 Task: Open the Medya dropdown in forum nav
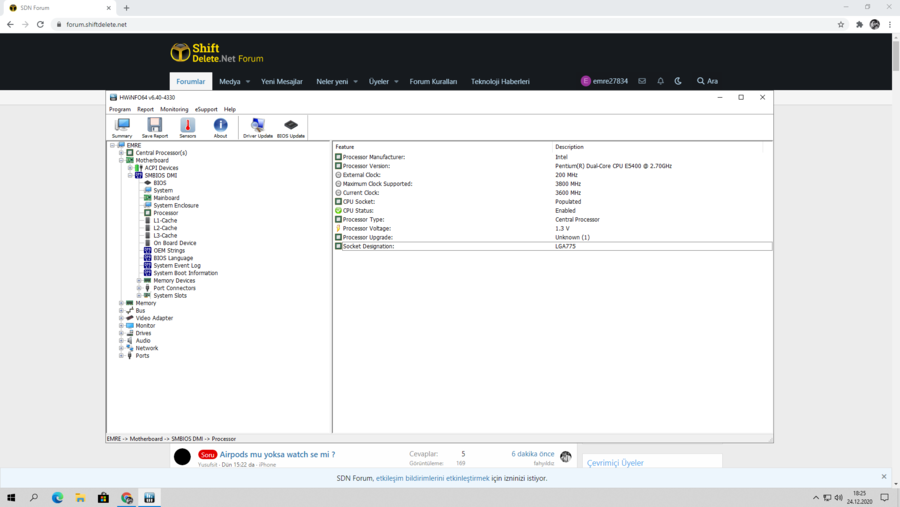[234, 81]
